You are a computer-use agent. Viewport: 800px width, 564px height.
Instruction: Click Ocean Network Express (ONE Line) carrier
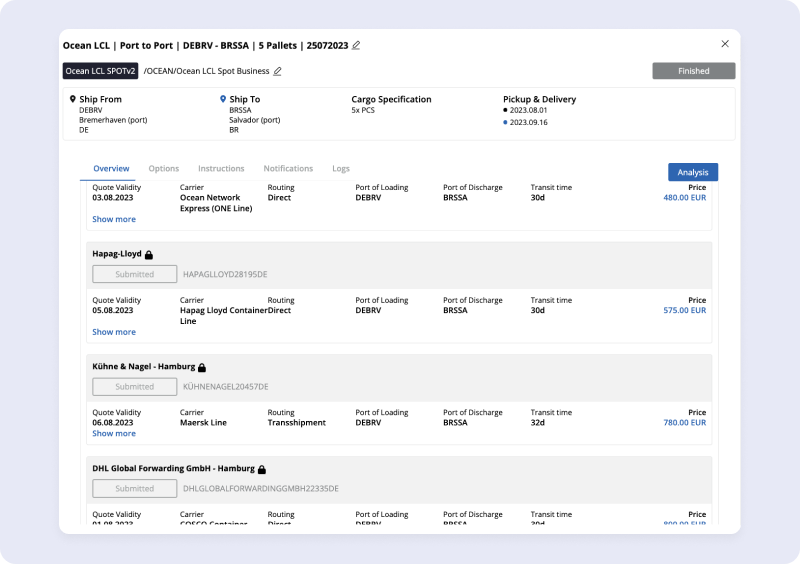216,203
